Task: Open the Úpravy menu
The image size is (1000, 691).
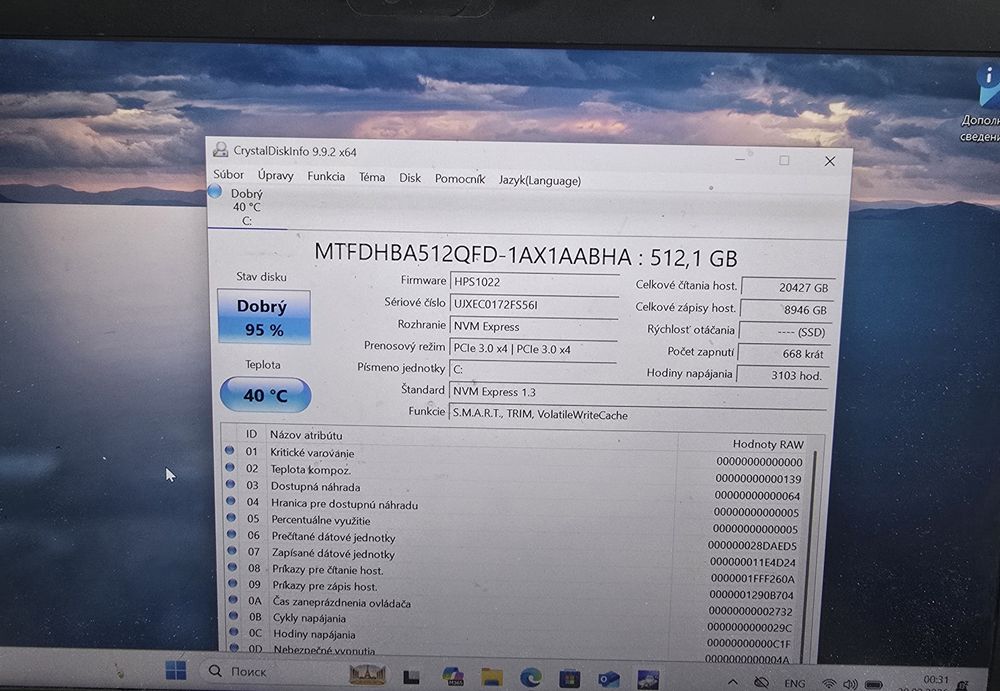Action: 276,175
